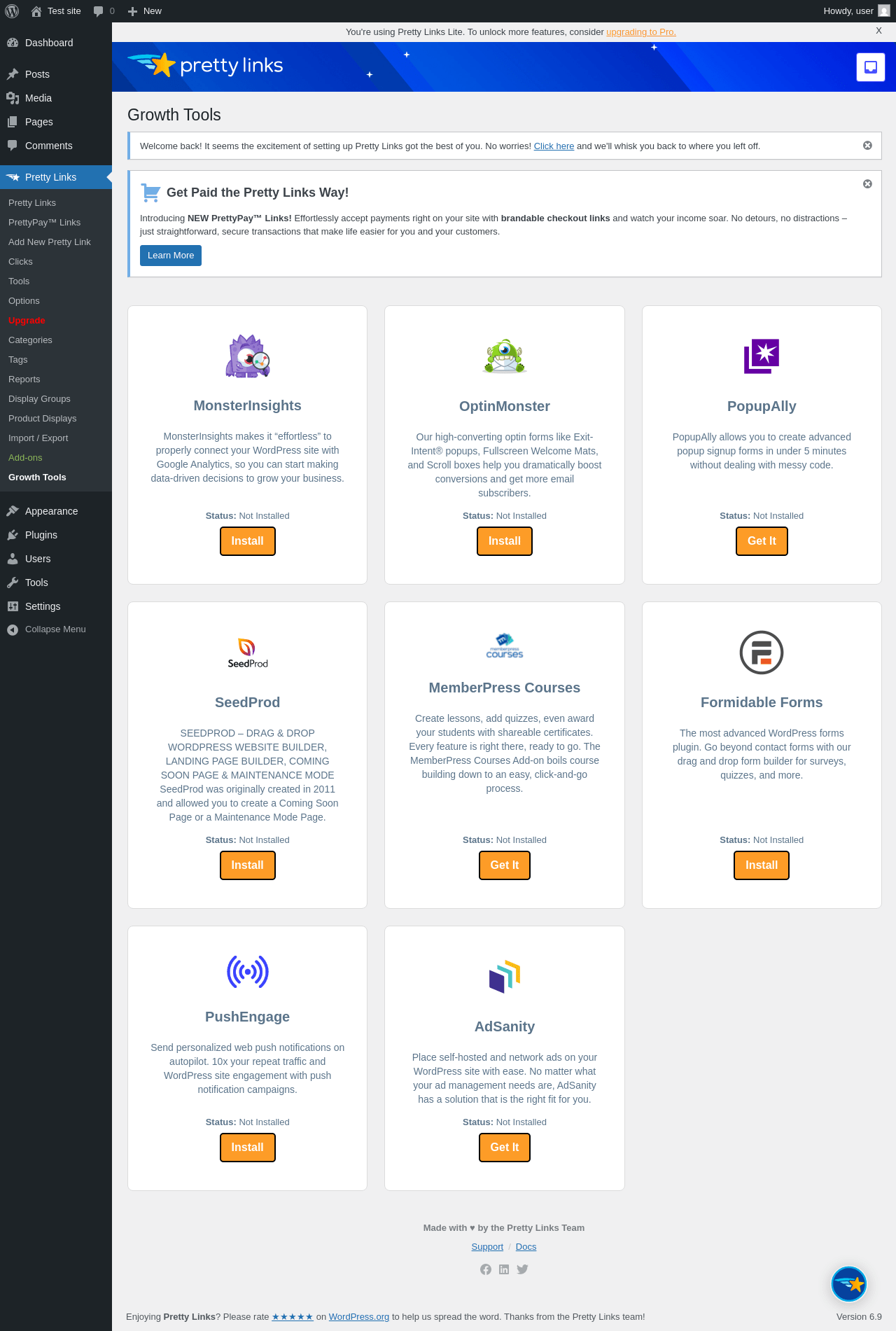Click the Formidable Forms logo

click(x=762, y=653)
